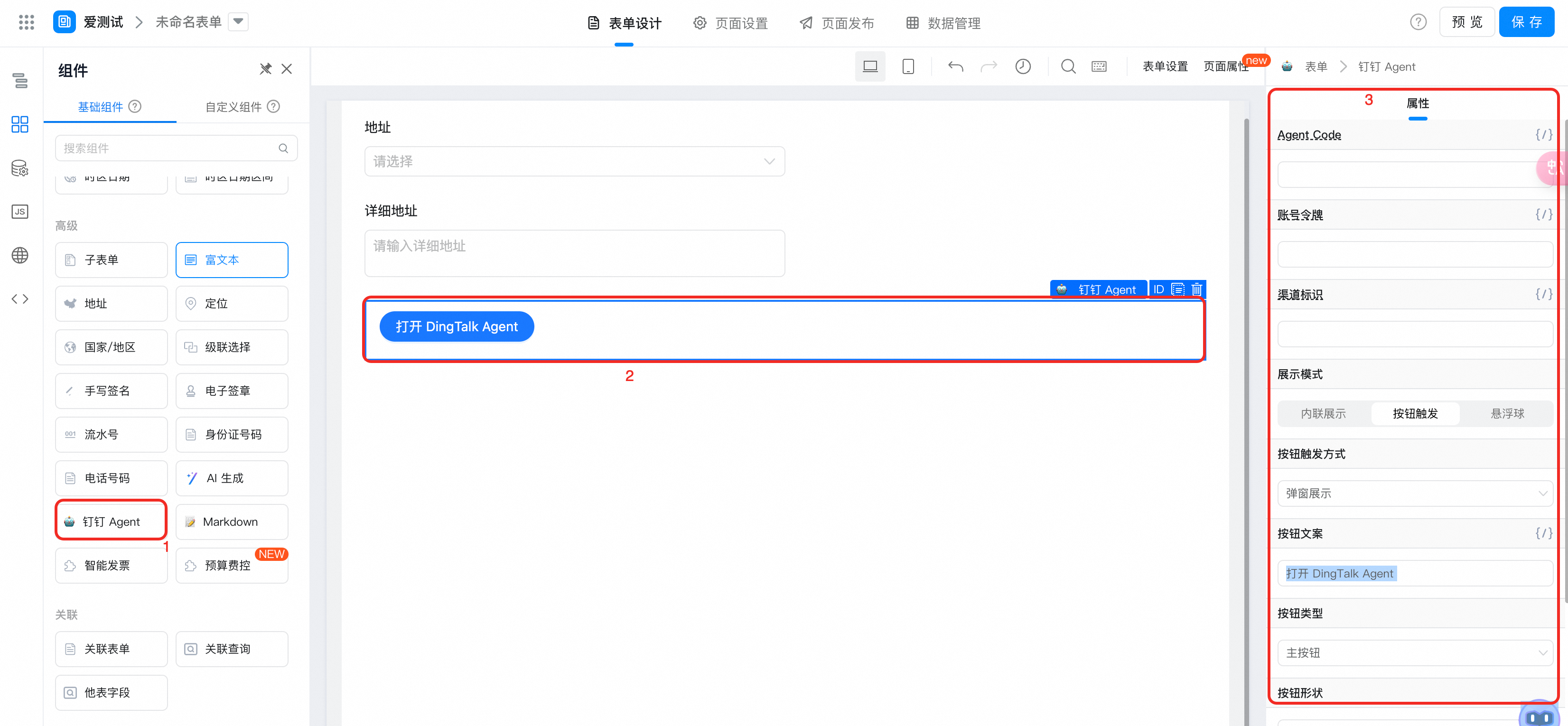Click in the 搜索组件 search field
This screenshot has height=726, width=1568.
coord(176,149)
